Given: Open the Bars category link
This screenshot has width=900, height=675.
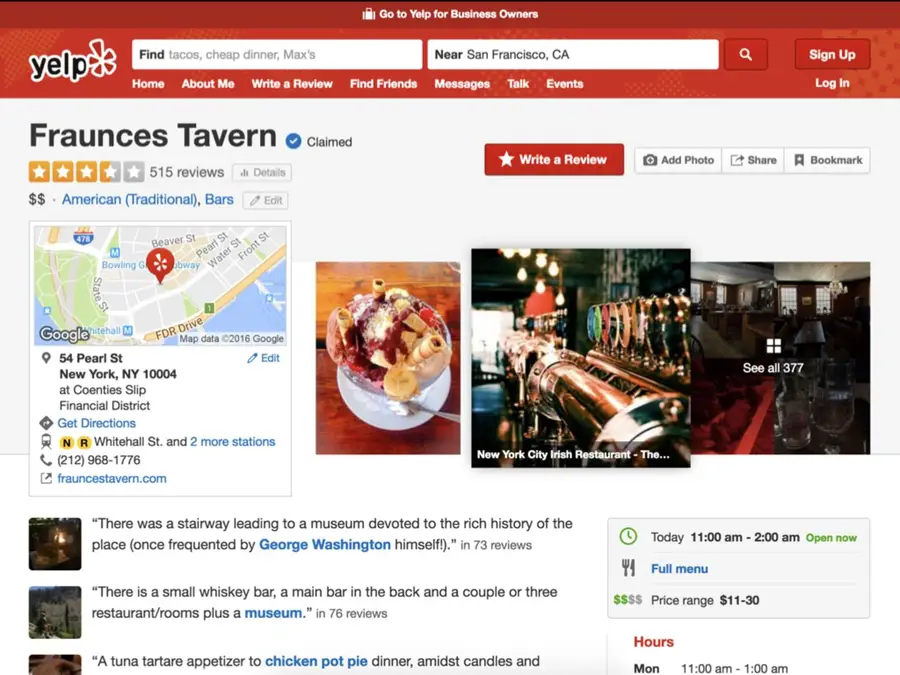Looking at the screenshot, I should (x=219, y=199).
